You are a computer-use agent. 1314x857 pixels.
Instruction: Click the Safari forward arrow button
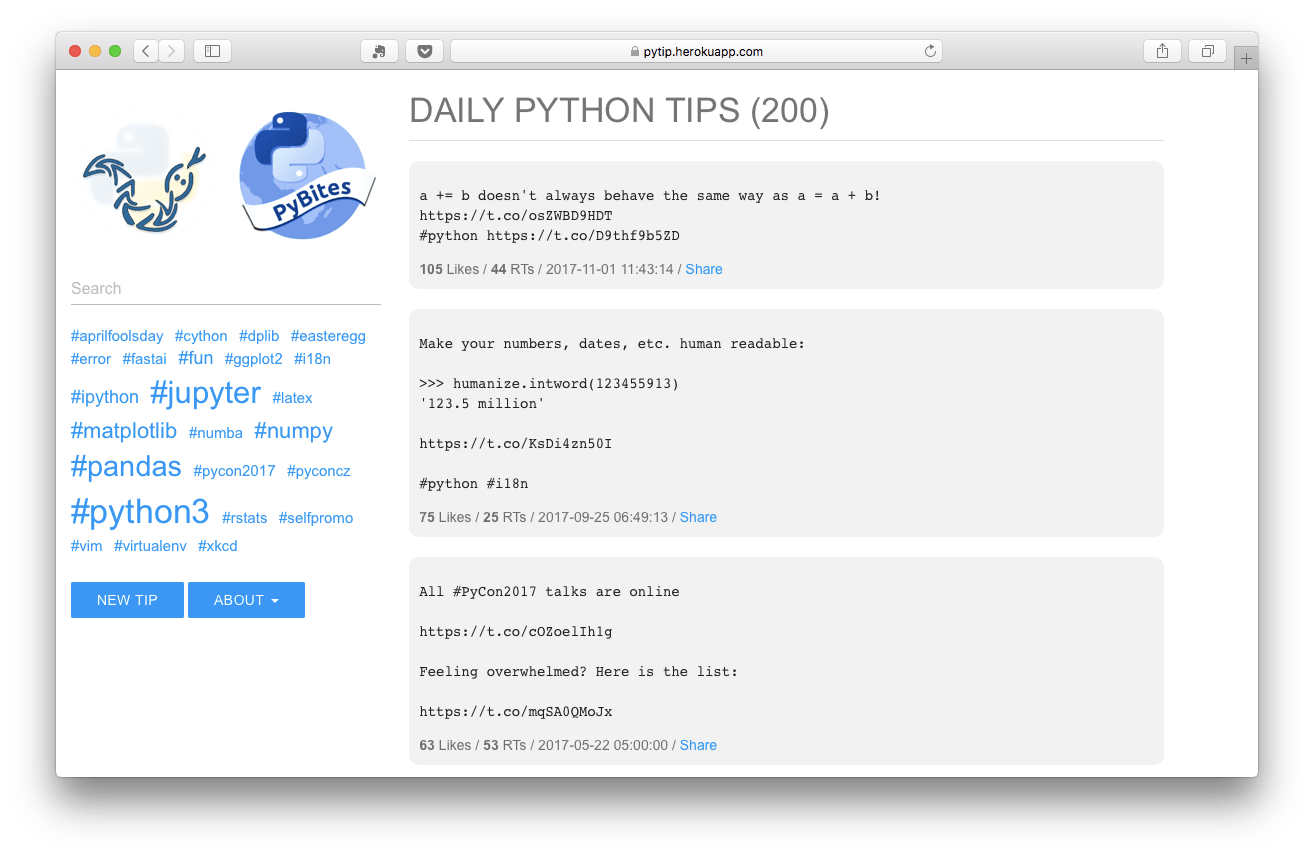(172, 51)
